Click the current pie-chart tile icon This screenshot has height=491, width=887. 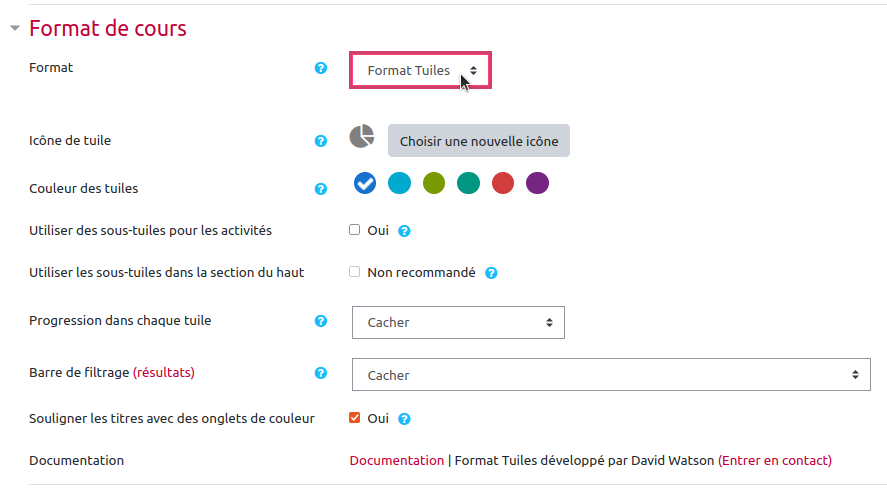click(362, 137)
